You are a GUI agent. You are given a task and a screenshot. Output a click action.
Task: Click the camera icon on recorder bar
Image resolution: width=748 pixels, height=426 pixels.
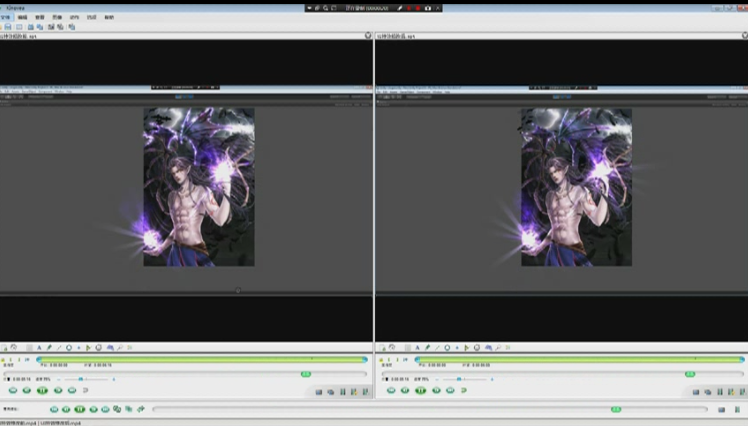(x=428, y=8)
